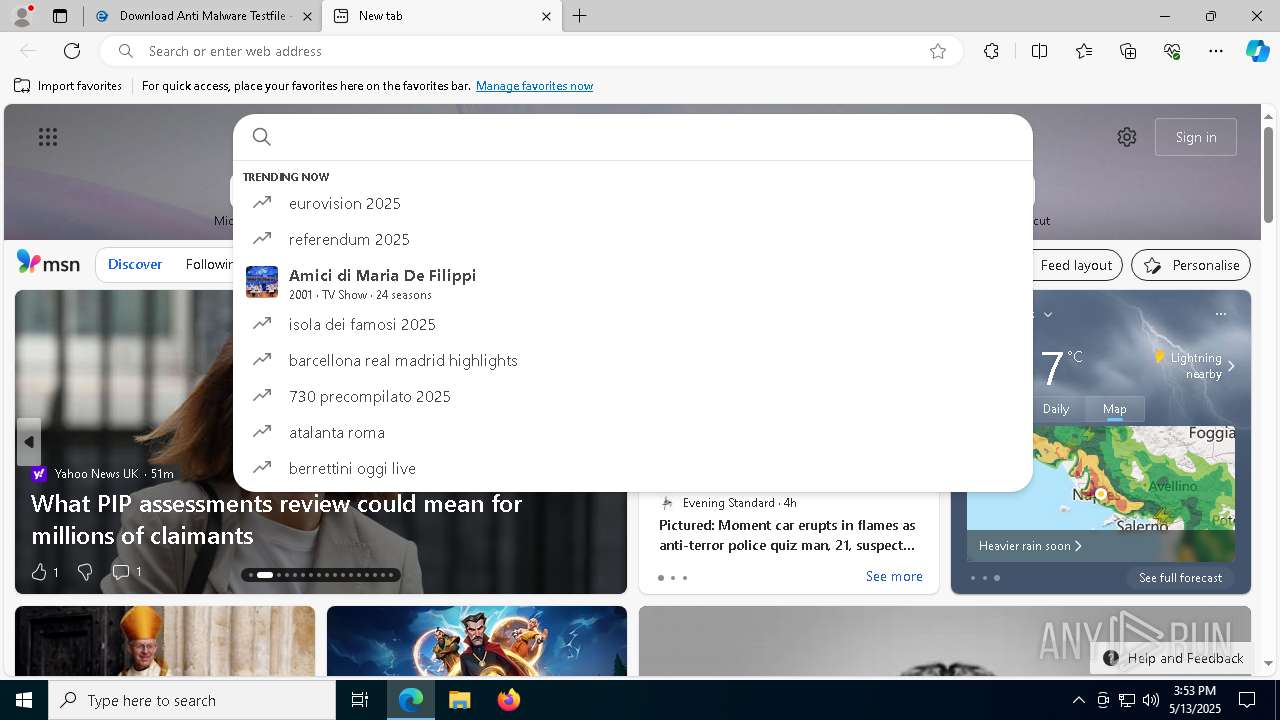Click the Sign in button
This screenshot has width=1280, height=720.
pyautogui.click(x=1196, y=137)
